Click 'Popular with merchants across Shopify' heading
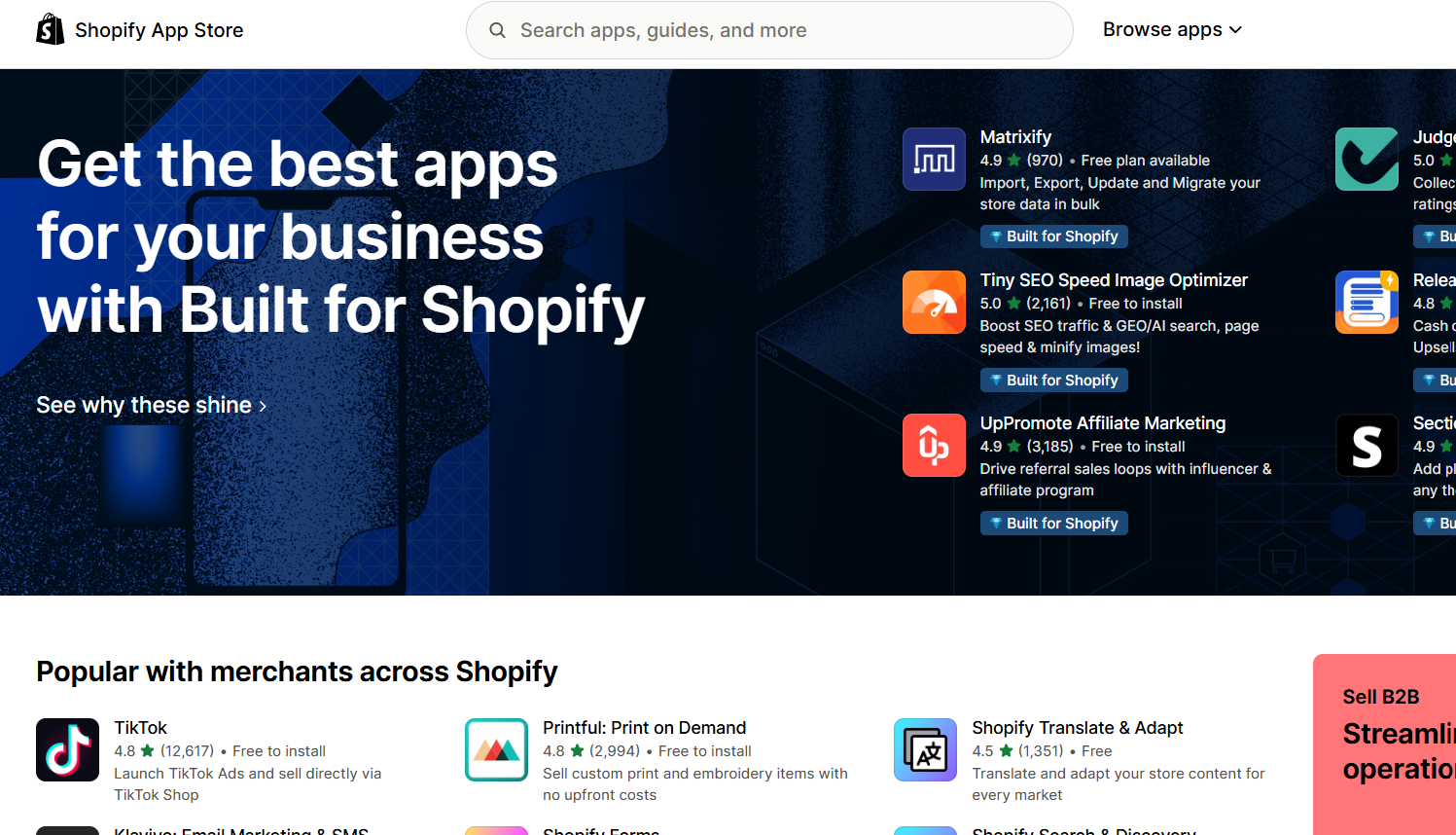Screen dimensions: 1456x835 297,672
